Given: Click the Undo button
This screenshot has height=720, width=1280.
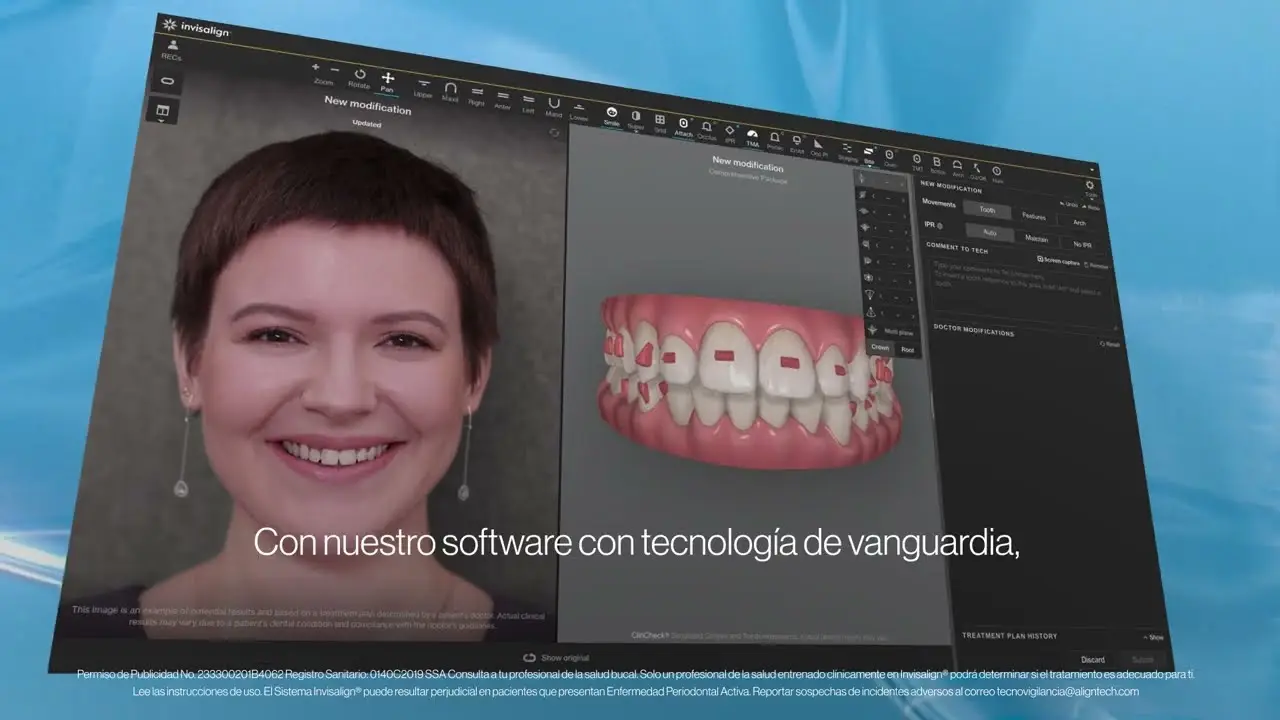Looking at the screenshot, I should click(1068, 204).
